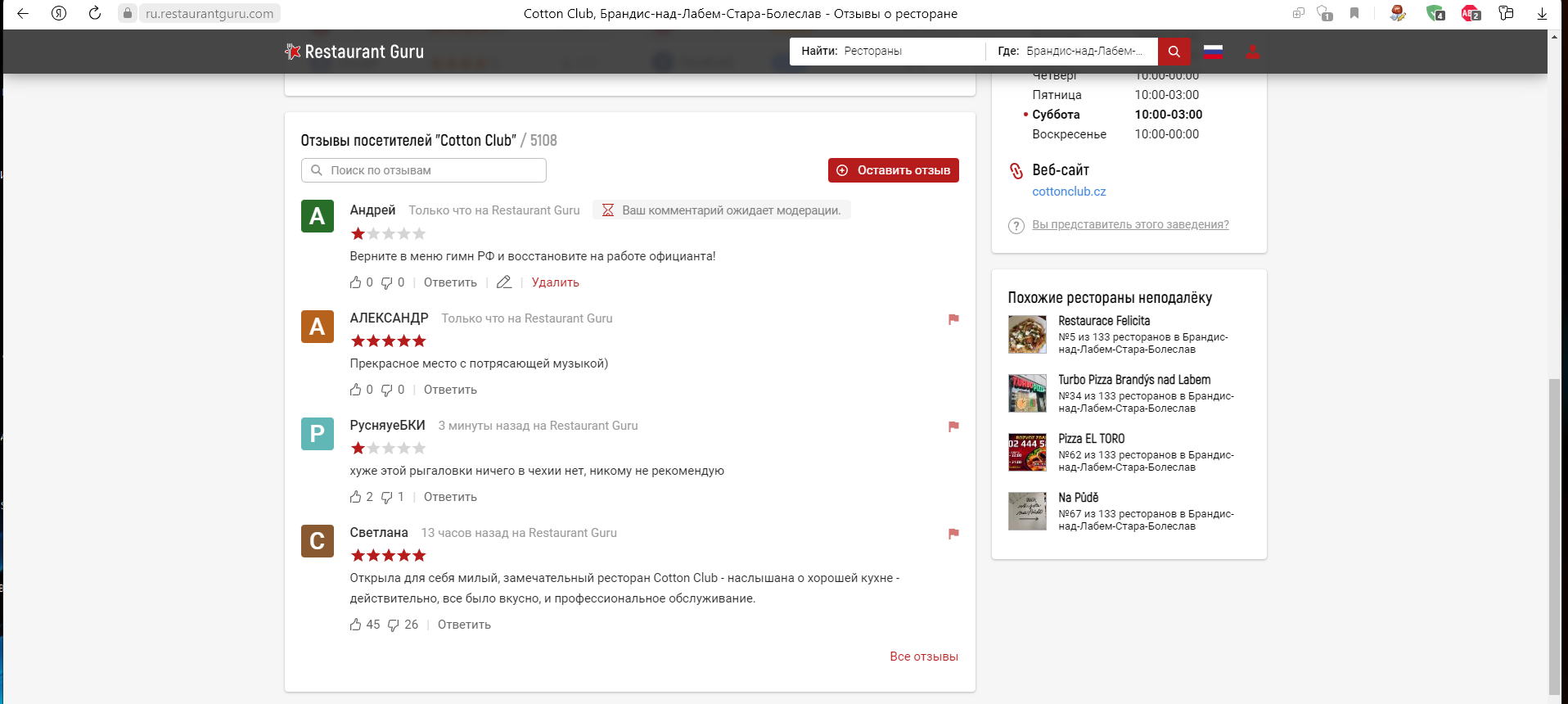Open the browser extensions menu icon
This screenshot has width=1568, height=704.
coord(1506,13)
